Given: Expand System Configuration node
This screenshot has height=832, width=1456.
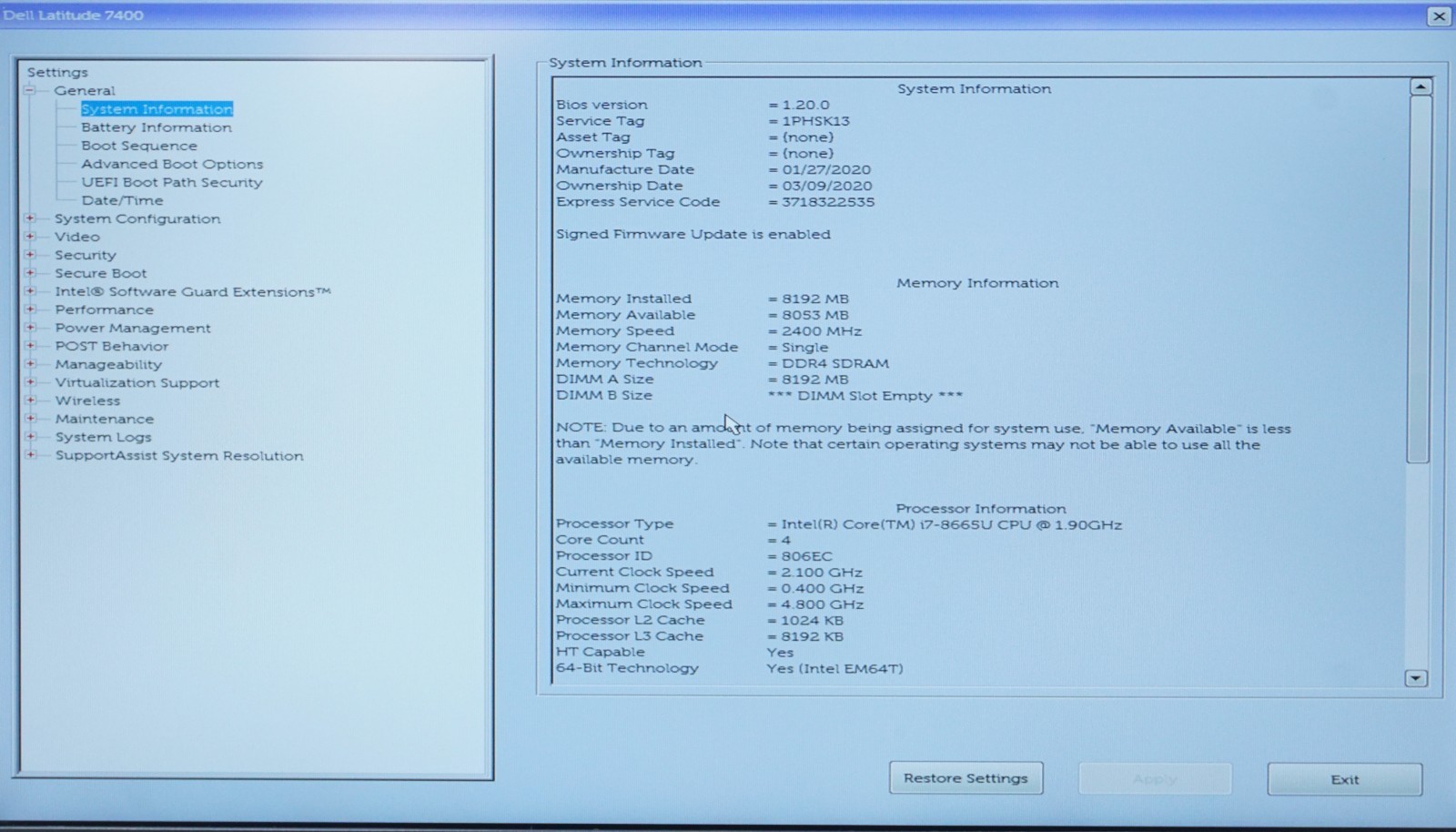Looking at the screenshot, I should coord(30,218).
